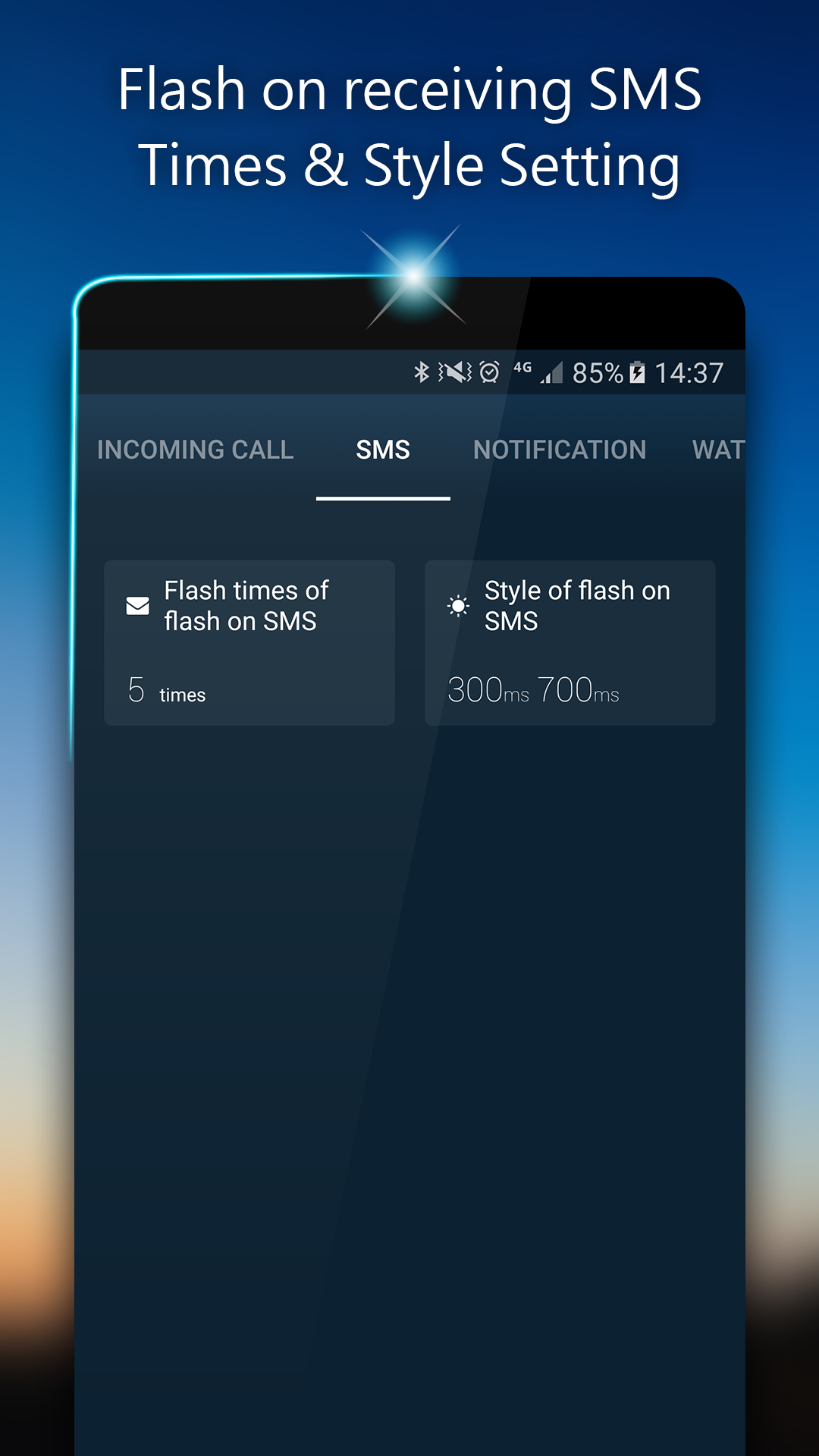This screenshot has width=819, height=1456.
Task: Open the partially visible WAT tab
Action: click(x=718, y=450)
